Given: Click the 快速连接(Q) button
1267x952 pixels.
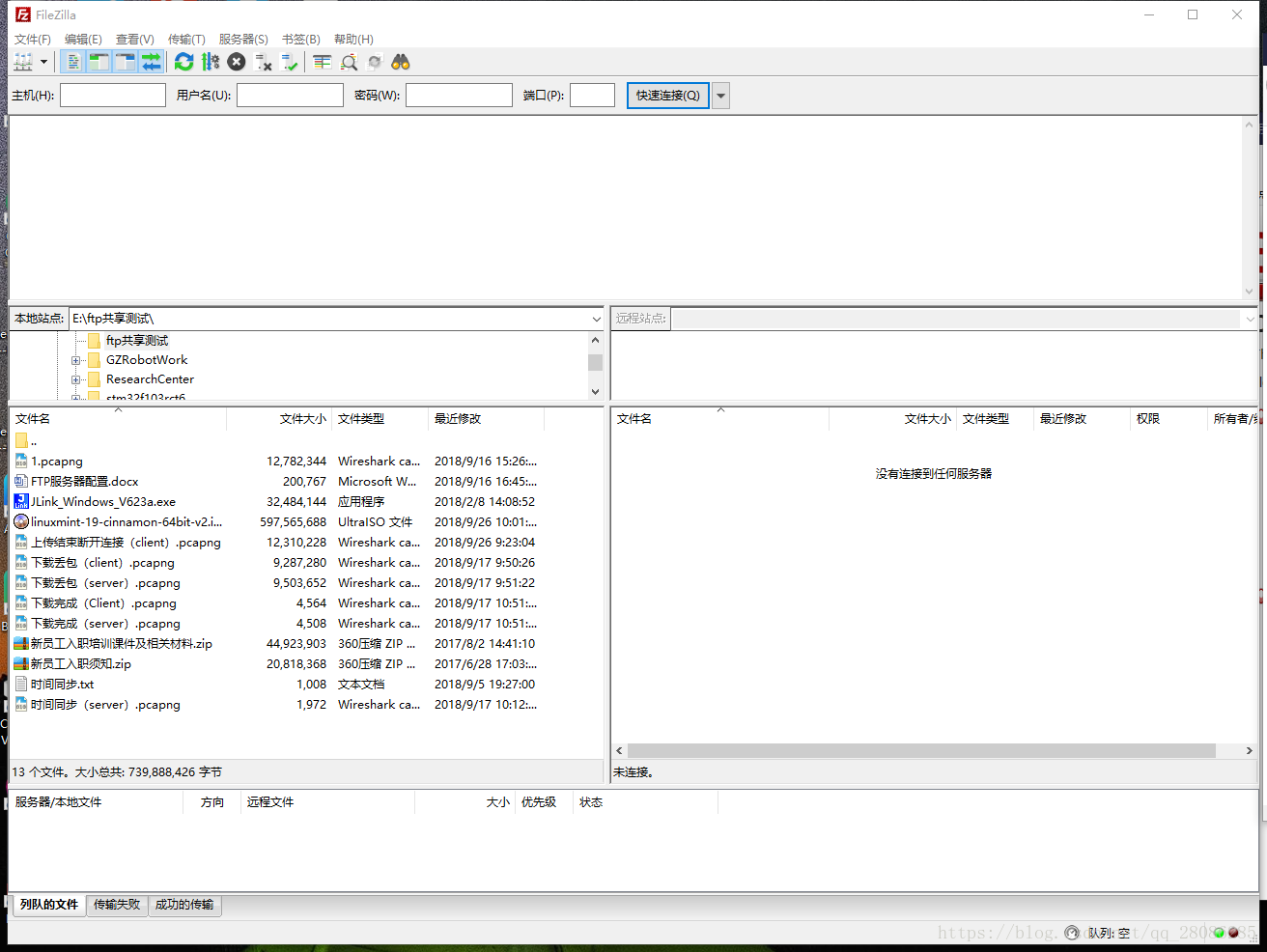Looking at the screenshot, I should click(668, 95).
